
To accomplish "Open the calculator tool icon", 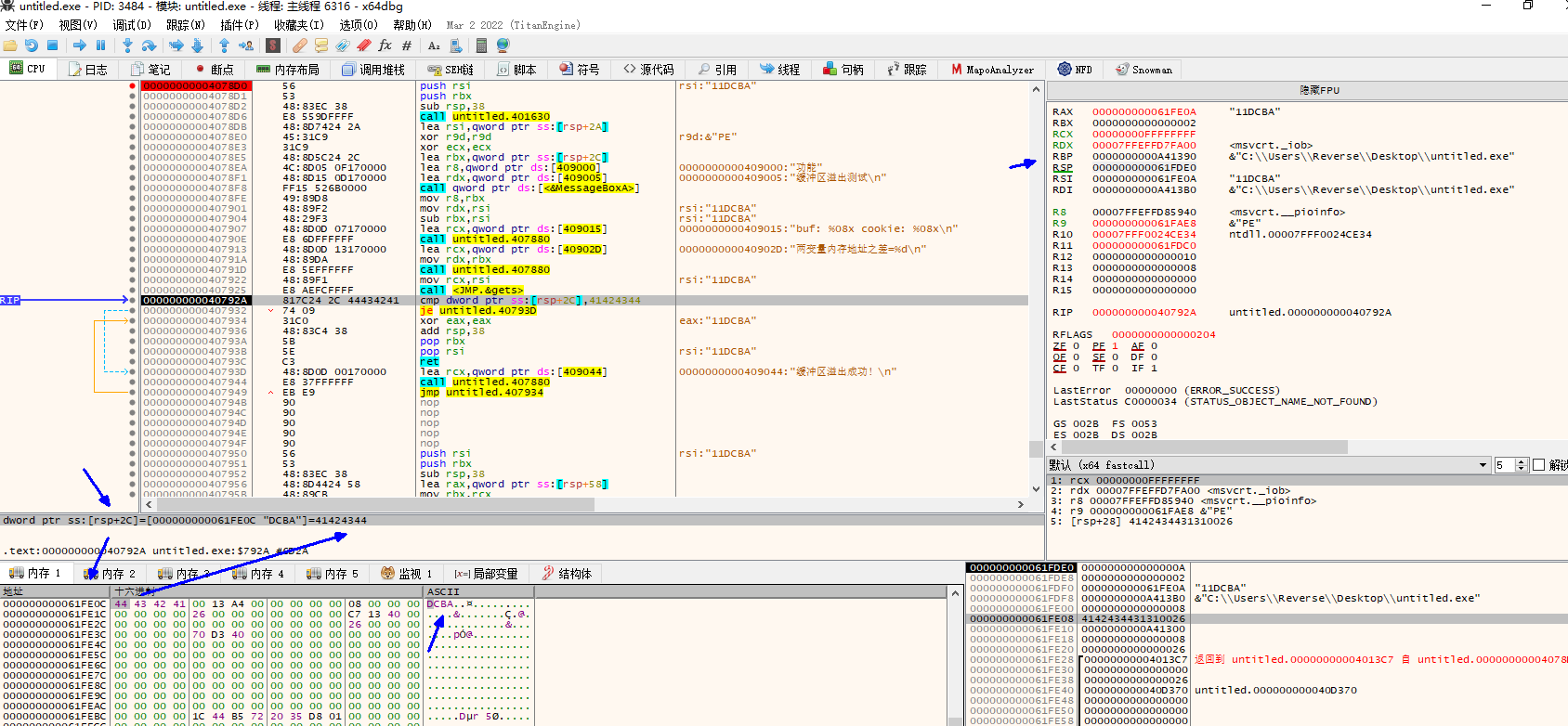I will click(481, 45).
